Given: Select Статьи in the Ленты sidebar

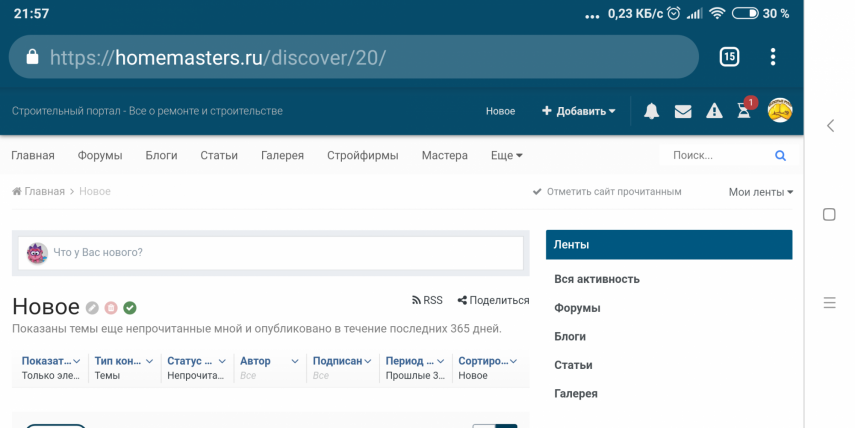Looking at the screenshot, I should coord(573,365).
